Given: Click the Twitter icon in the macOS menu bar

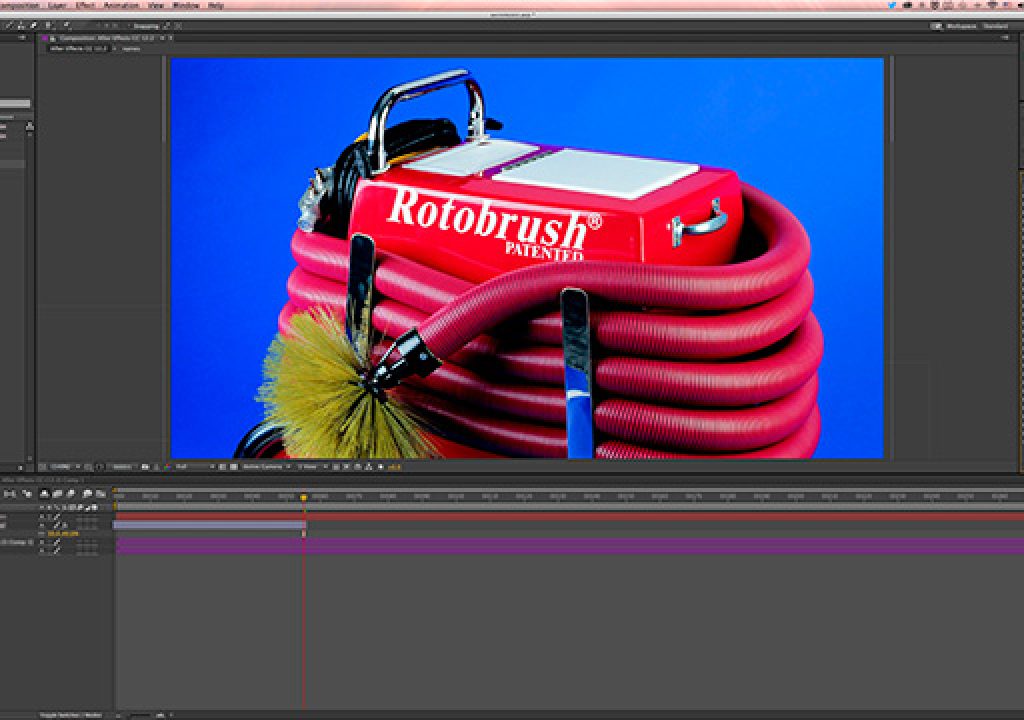Looking at the screenshot, I should (x=892, y=5).
